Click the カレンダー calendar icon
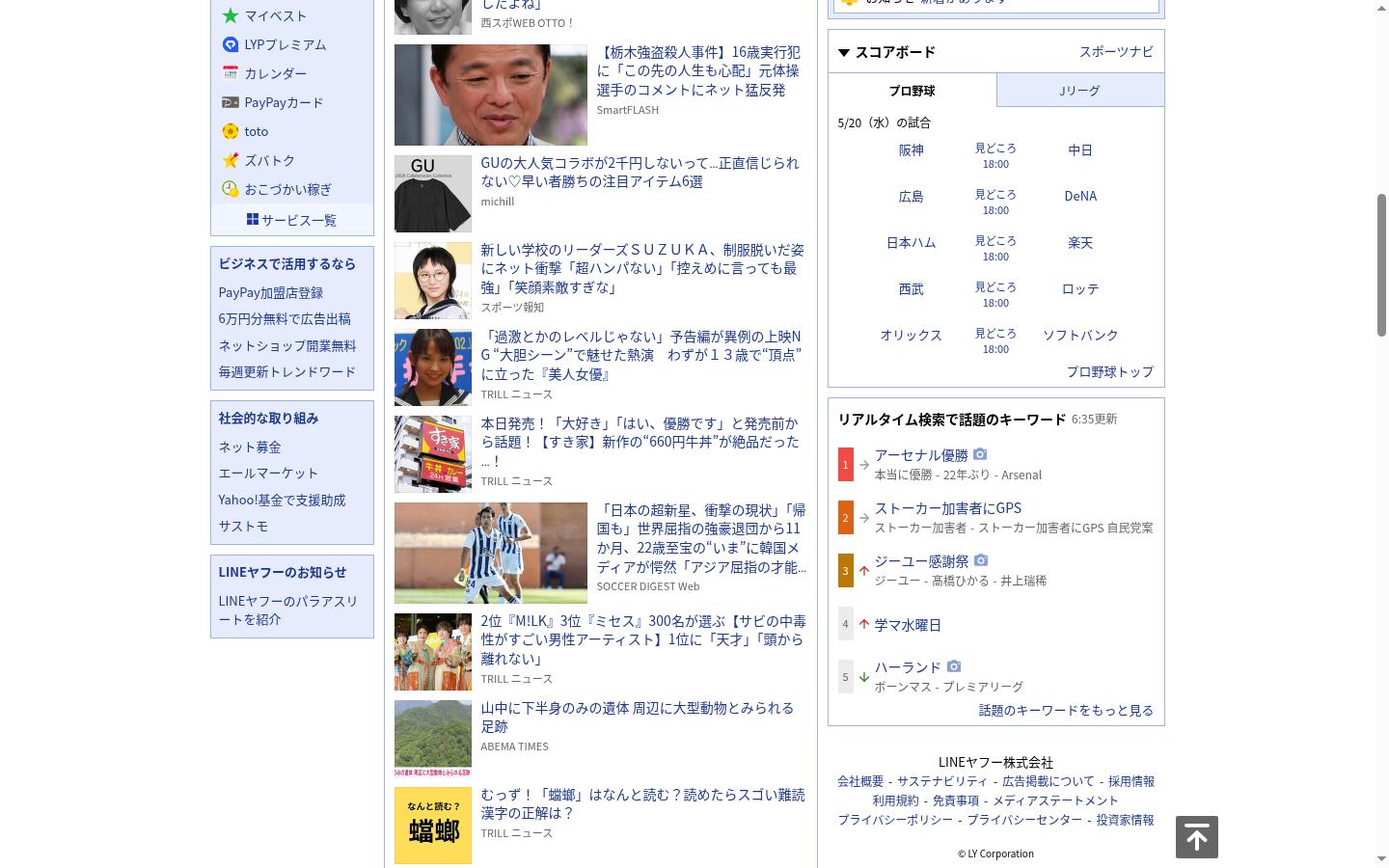This screenshot has height=868, width=1389. pyautogui.click(x=231, y=73)
